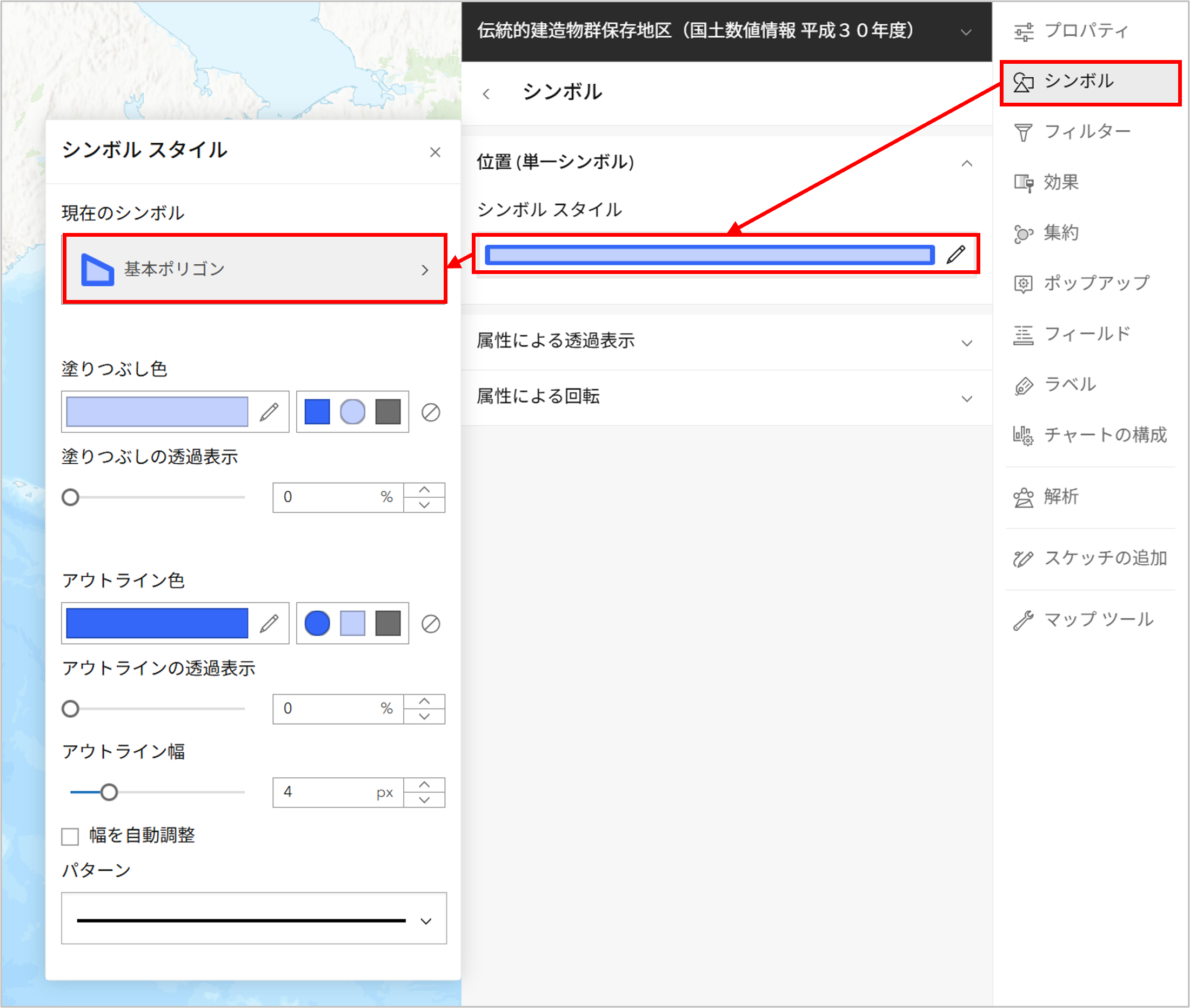This screenshot has width=1190, height=1008.
Task: Open the 効果 (Effects) sidebar icon
Action: [1022, 183]
